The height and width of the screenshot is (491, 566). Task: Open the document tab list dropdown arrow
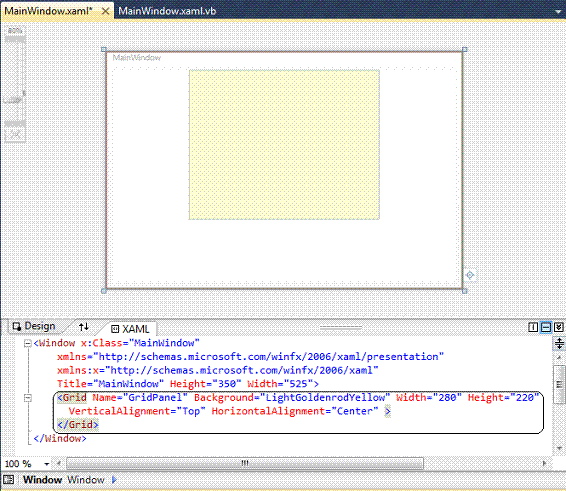click(x=558, y=12)
